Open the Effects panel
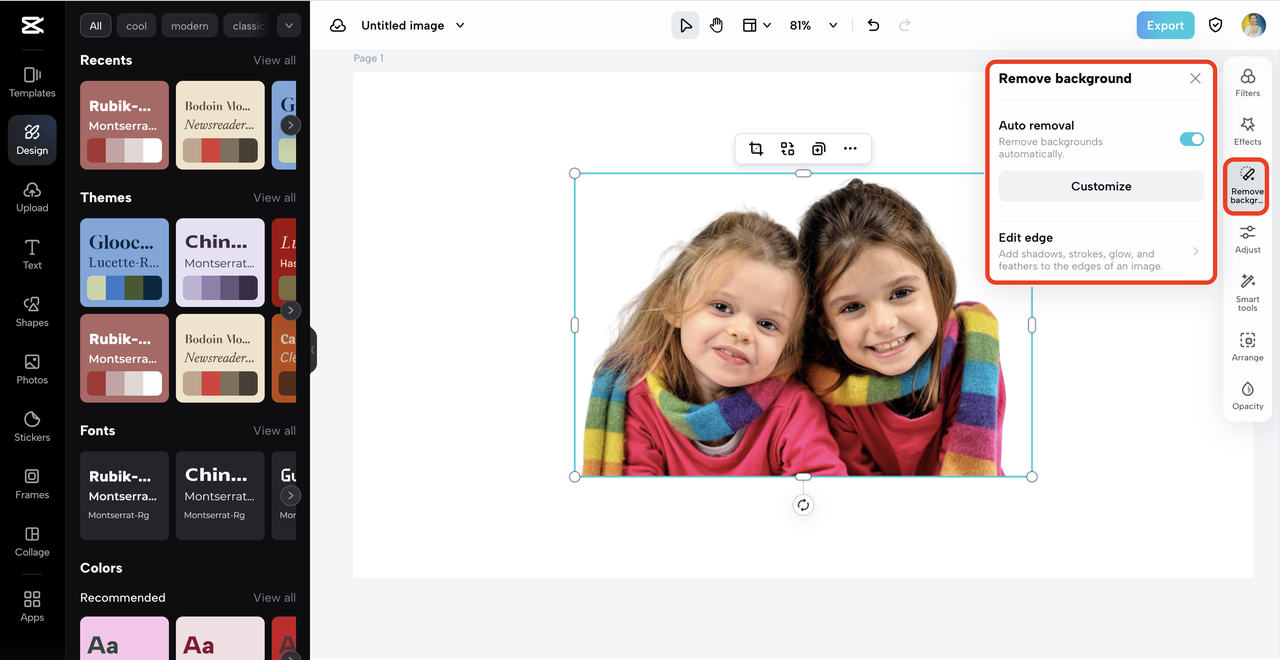Image resolution: width=1280 pixels, height=660 pixels. click(x=1247, y=130)
